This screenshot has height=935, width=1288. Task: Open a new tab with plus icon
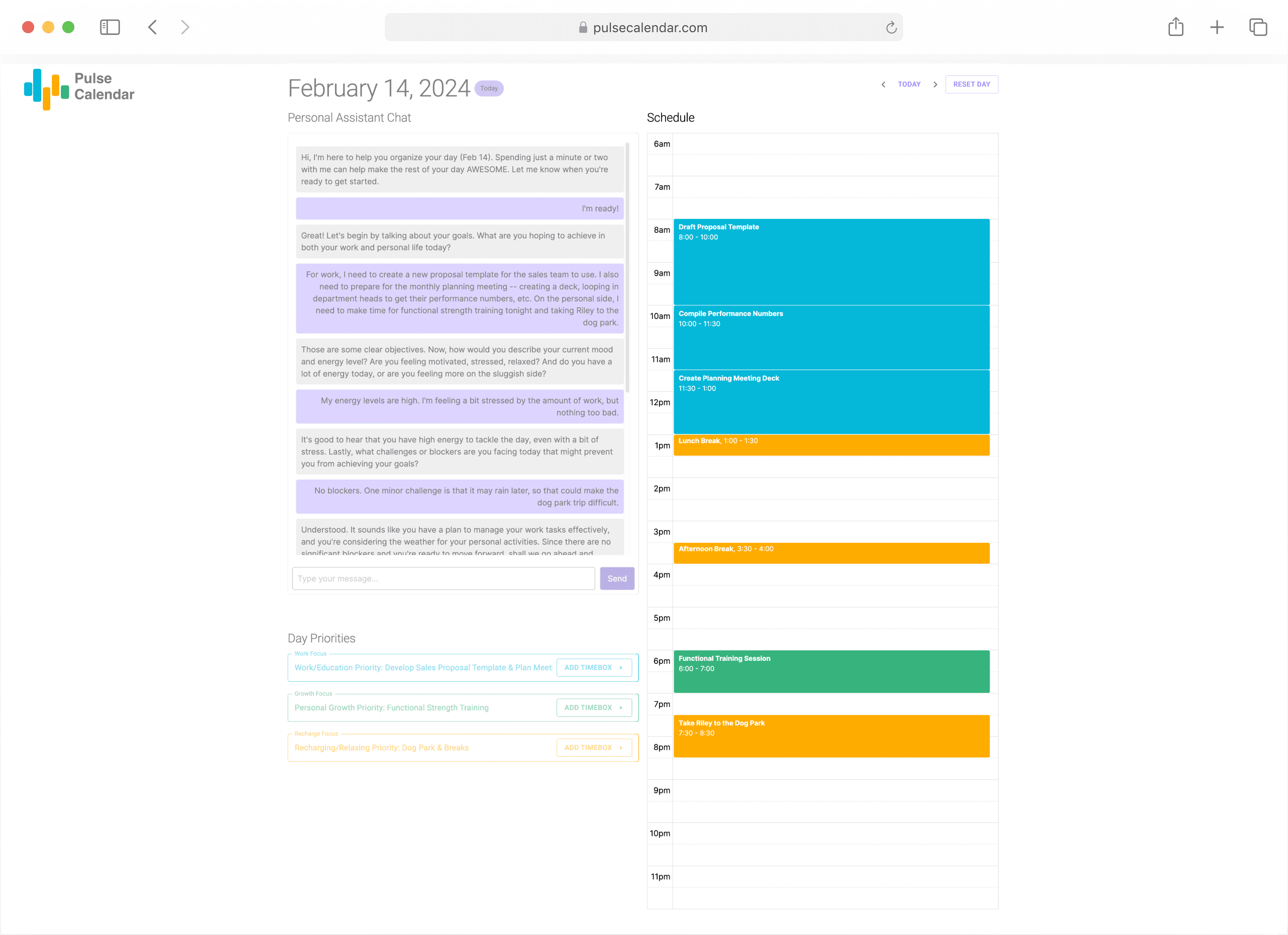pos(1217,27)
